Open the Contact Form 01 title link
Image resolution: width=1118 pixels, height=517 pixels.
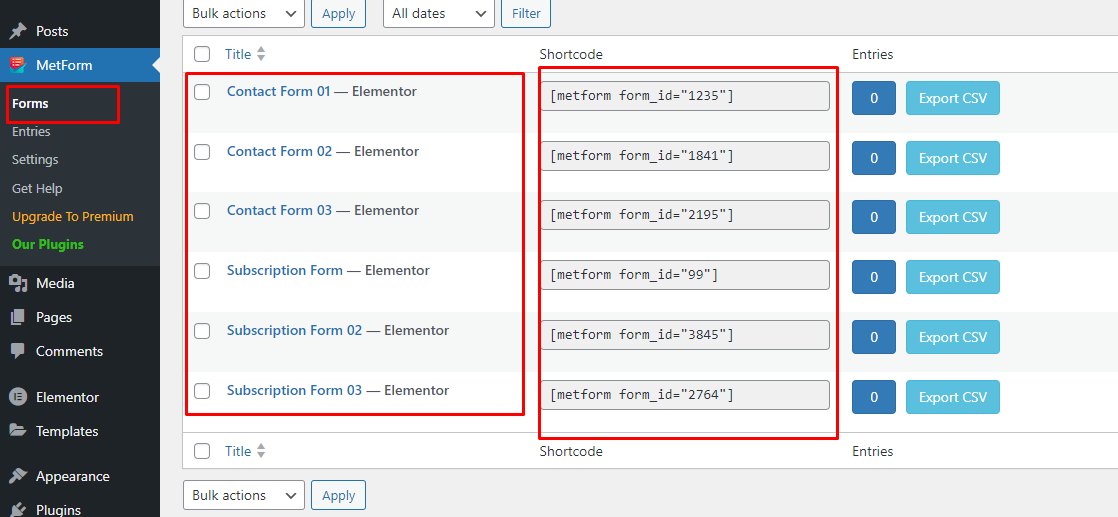coord(279,91)
